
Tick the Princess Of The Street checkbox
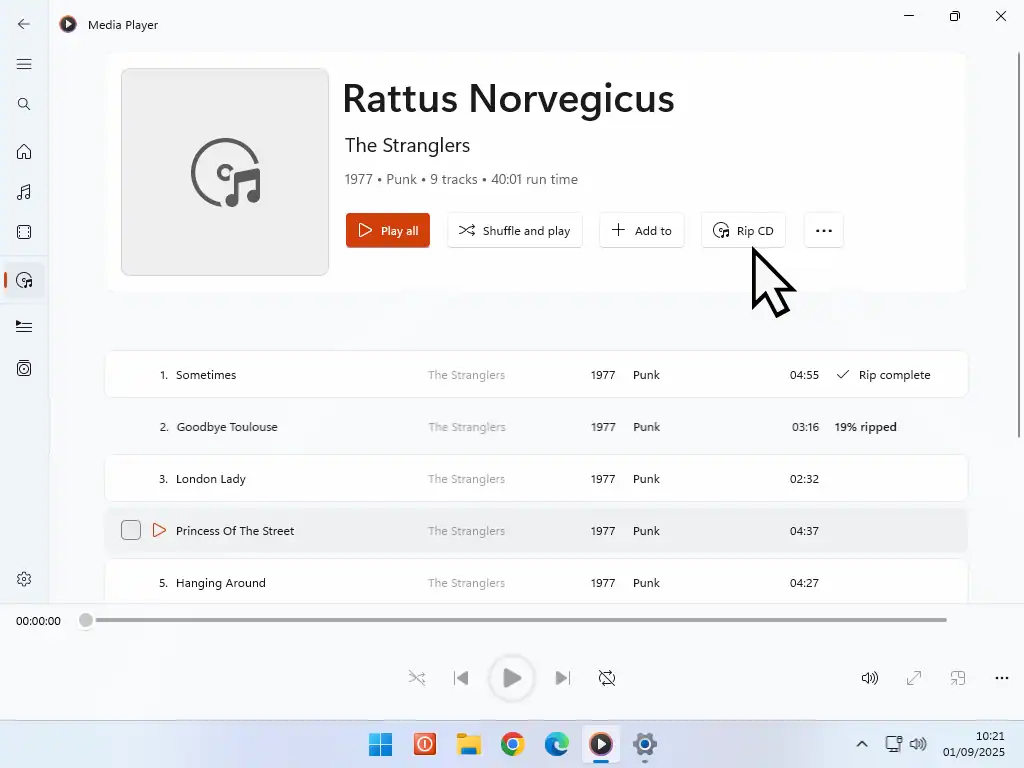click(131, 530)
